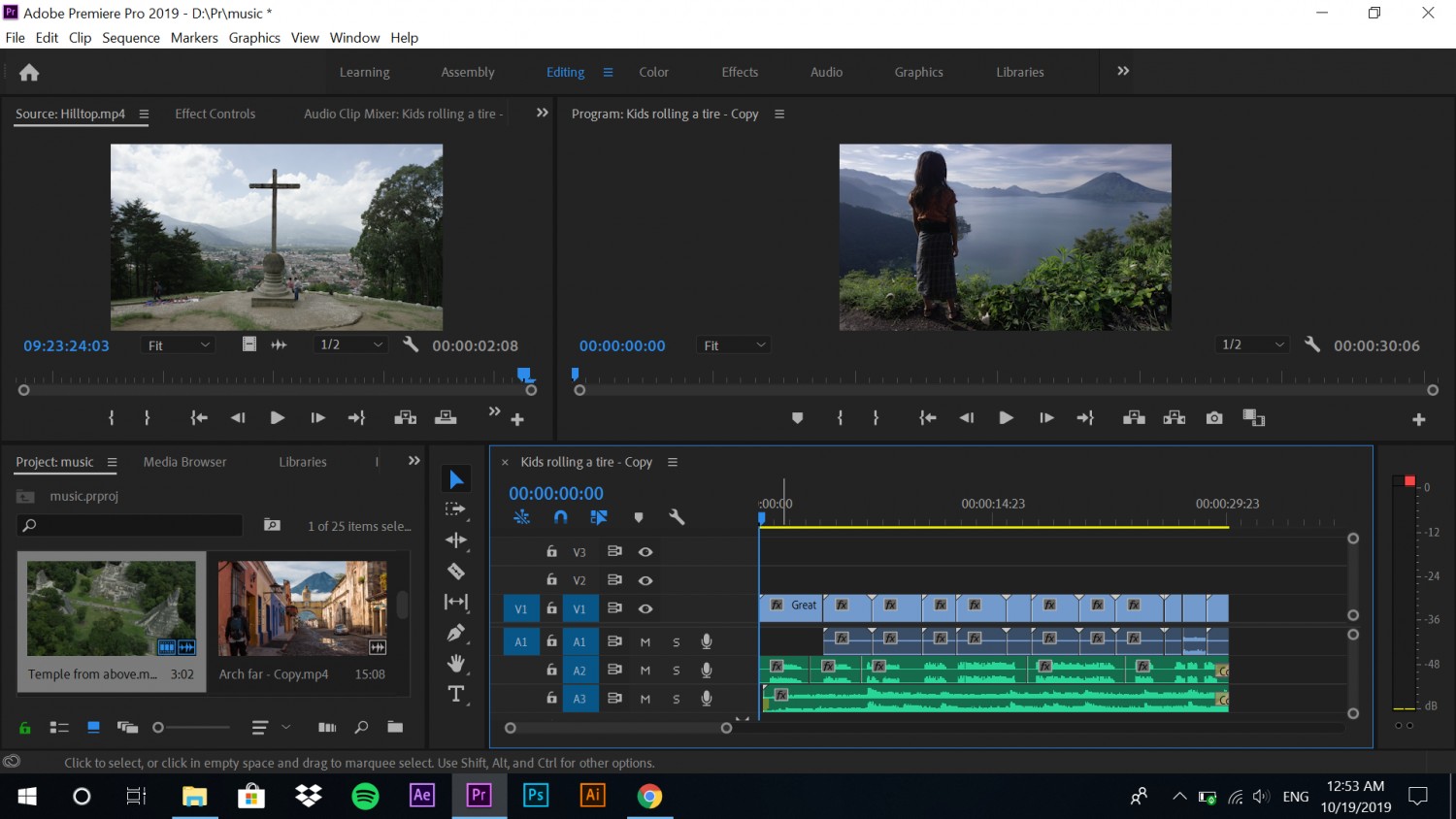
Task: Switch to Effect Controls tab
Action: pyautogui.click(x=215, y=114)
